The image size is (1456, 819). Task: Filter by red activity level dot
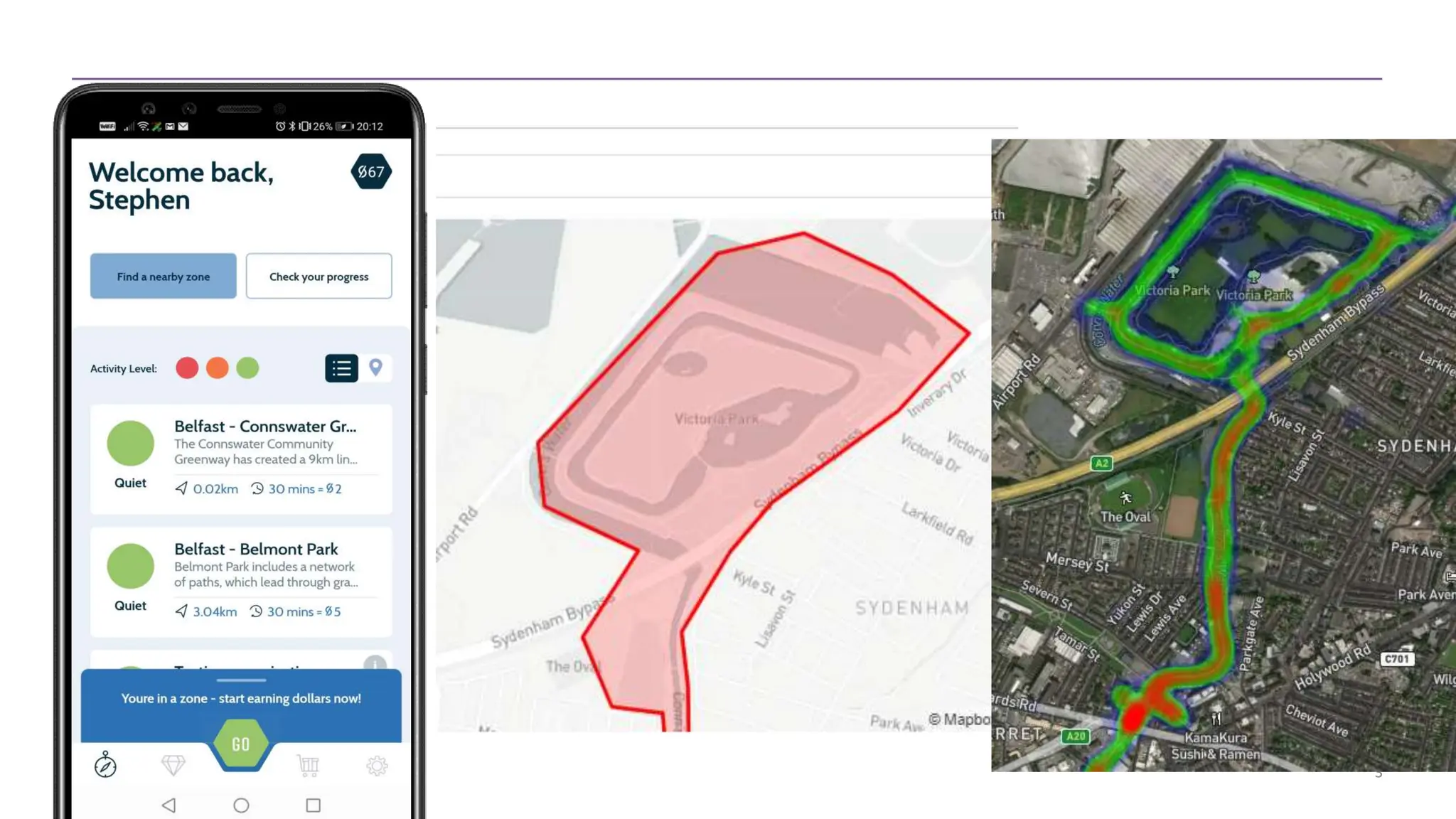187,368
